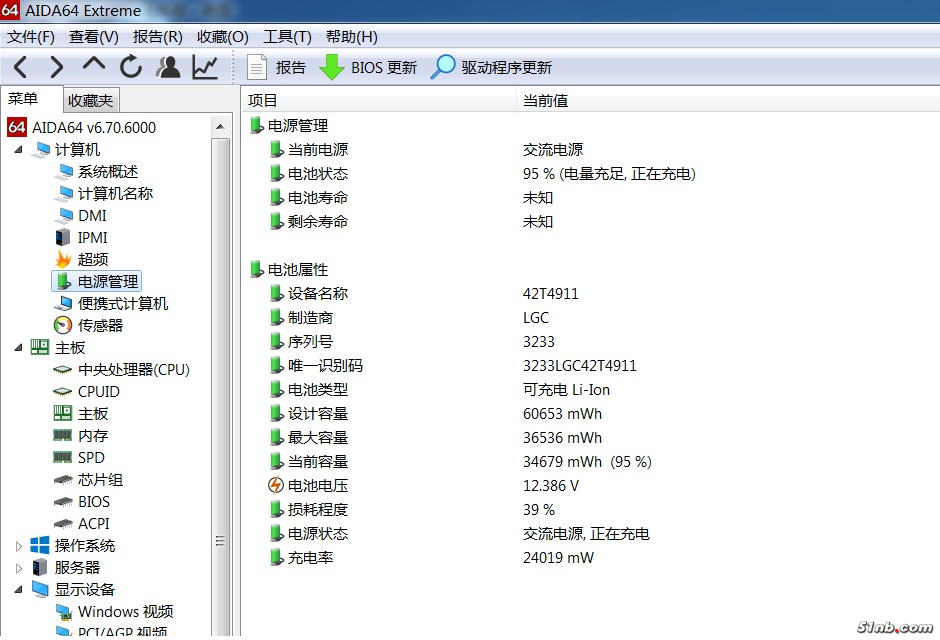Open 驱动程序更新 from toolbar

[x=491, y=68]
